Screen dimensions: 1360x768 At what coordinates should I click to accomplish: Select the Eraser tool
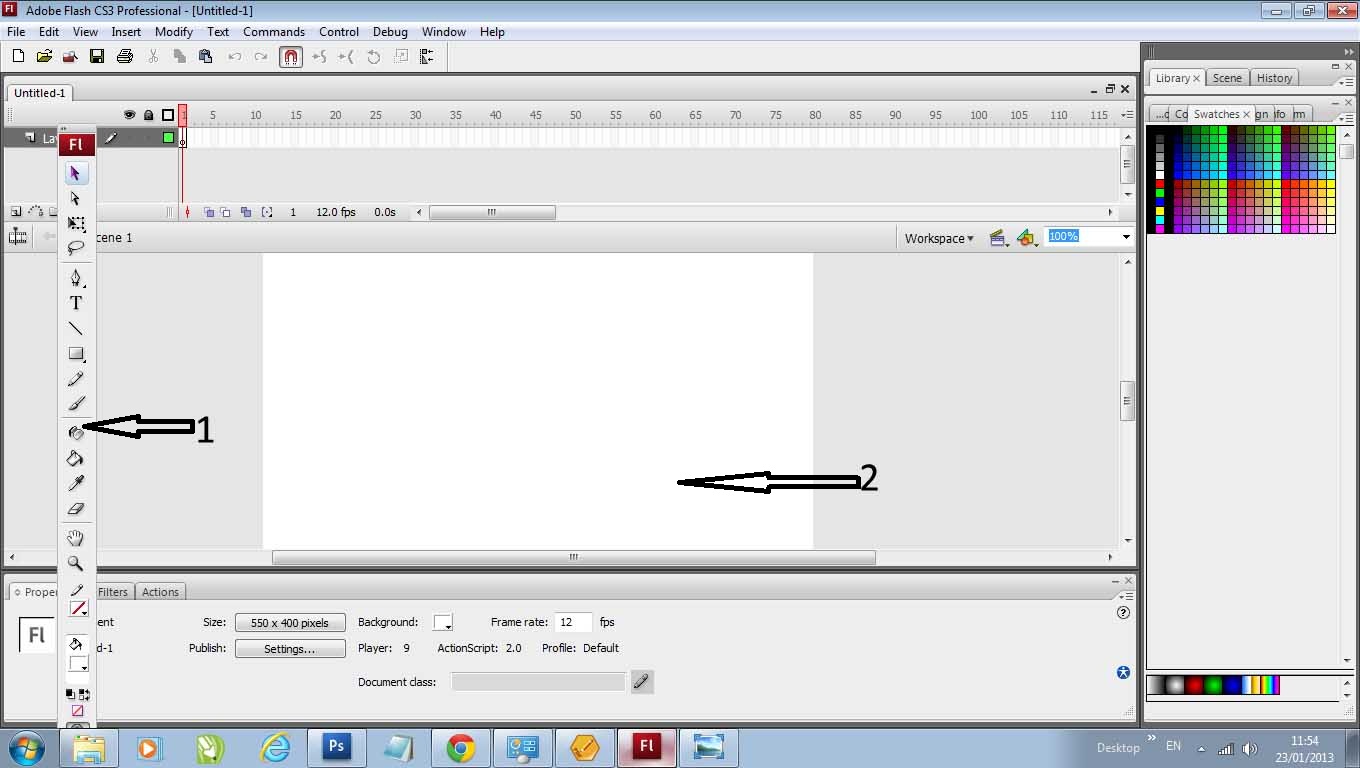[75, 508]
